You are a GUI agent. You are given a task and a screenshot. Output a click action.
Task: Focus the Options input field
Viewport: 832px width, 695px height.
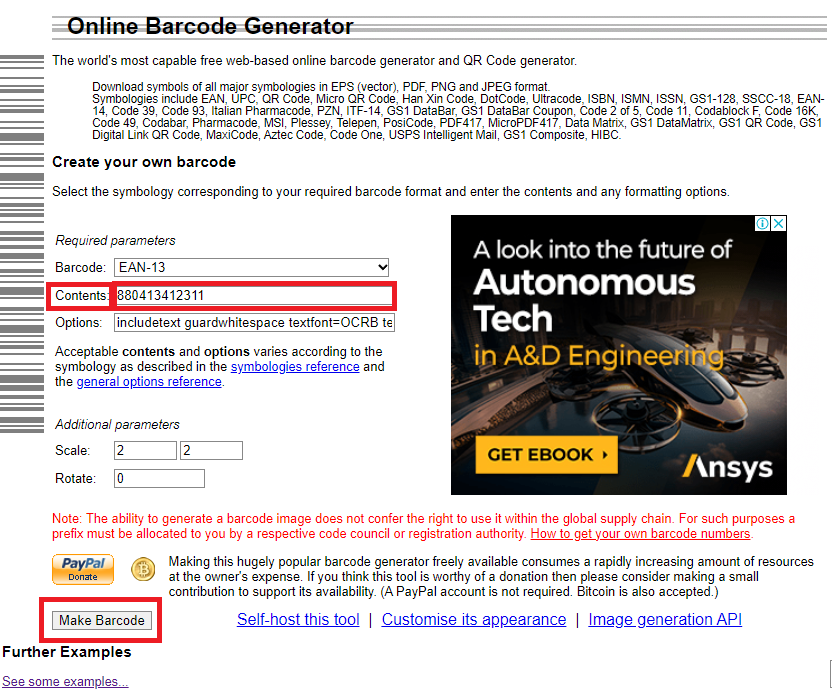pyautogui.click(x=254, y=323)
